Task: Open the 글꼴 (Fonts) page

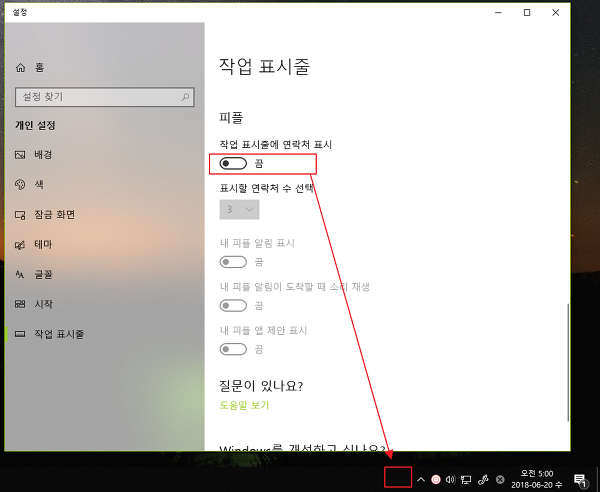Action: (x=34, y=274)
